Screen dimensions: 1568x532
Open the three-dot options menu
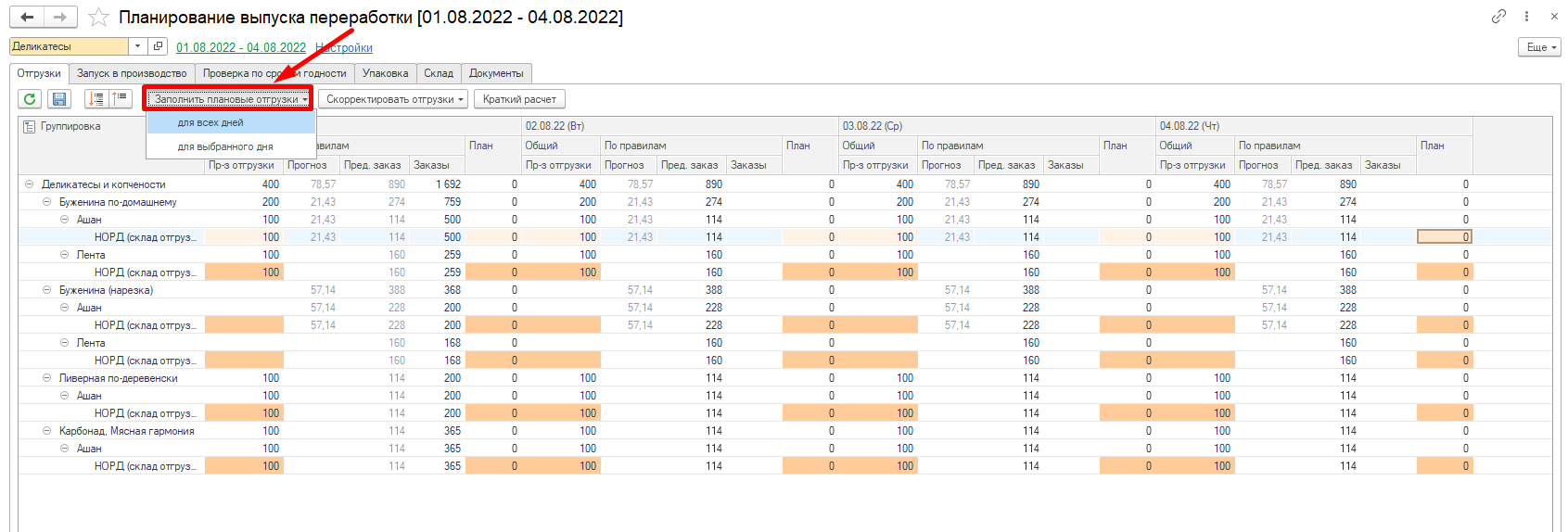point(1526,17)
